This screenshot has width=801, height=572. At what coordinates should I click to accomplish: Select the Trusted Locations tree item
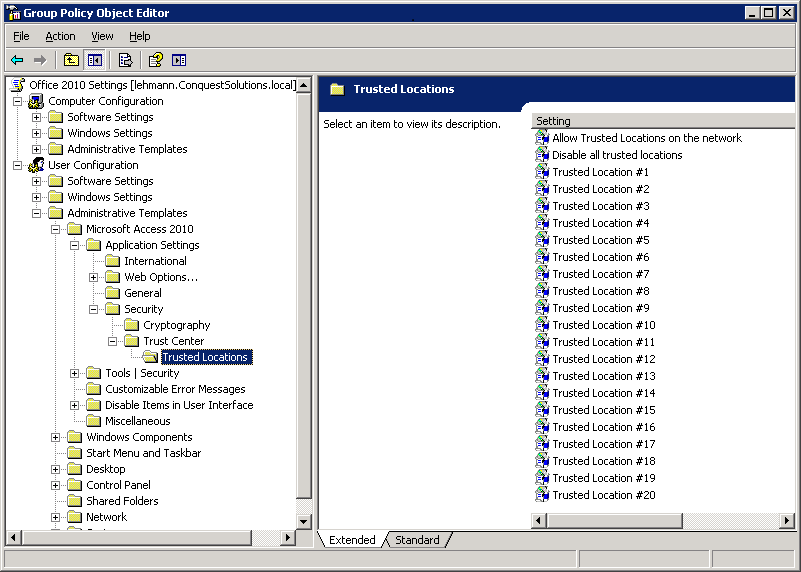point(205,357)
